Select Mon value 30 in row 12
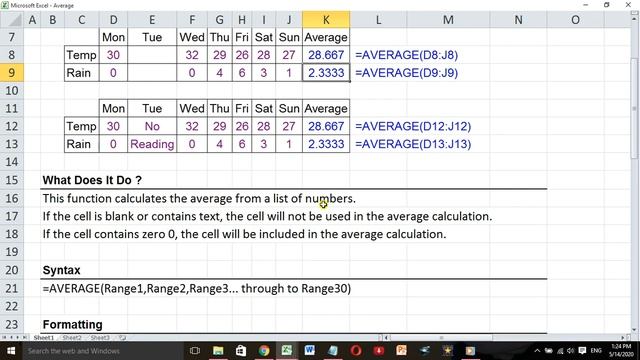Viewport: 640px width, 360px height. [x=113, y=126]
